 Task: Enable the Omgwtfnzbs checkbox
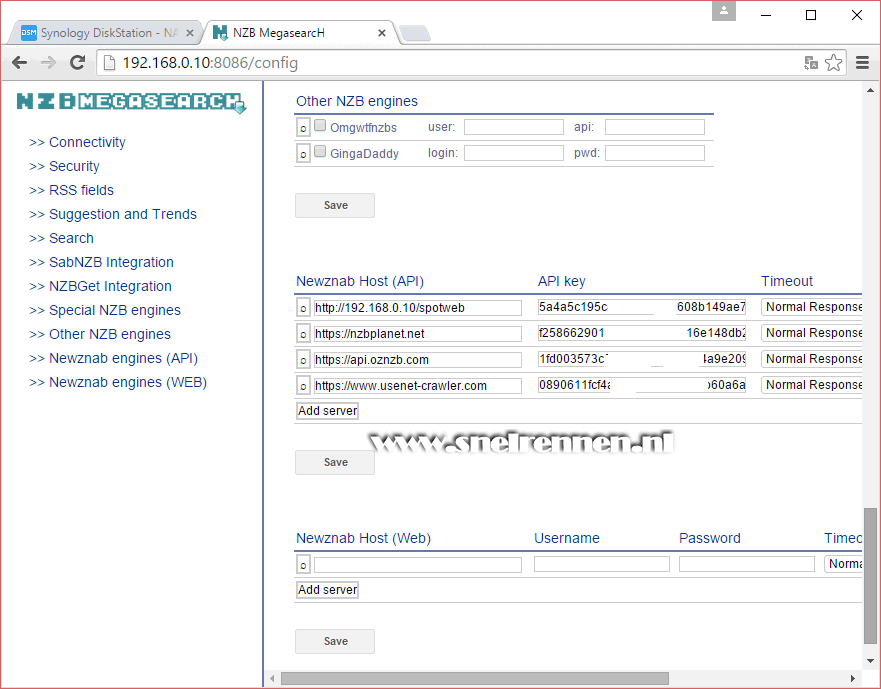[x=320, y=125]
